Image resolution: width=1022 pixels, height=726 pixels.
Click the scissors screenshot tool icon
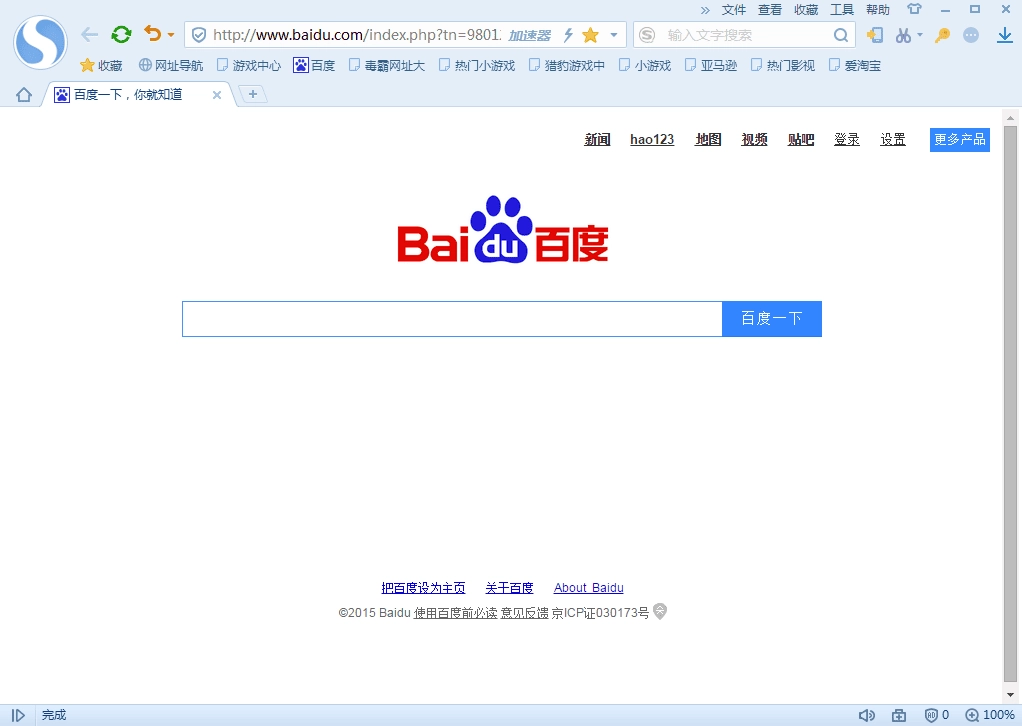pyautogui.click(x=903, y=35)
